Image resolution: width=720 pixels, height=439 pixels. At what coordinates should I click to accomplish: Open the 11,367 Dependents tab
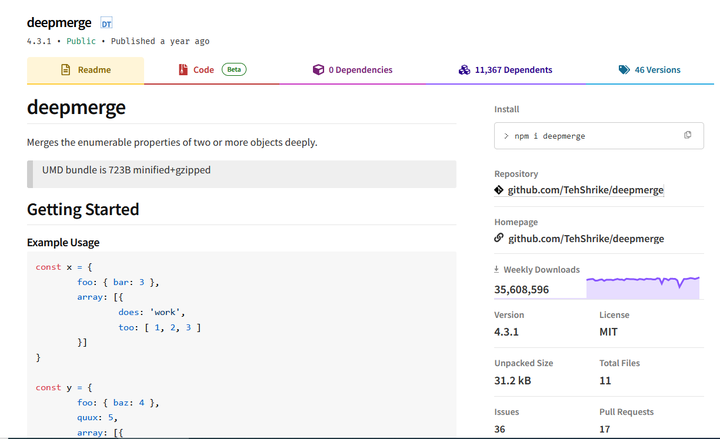coord(505,70)
